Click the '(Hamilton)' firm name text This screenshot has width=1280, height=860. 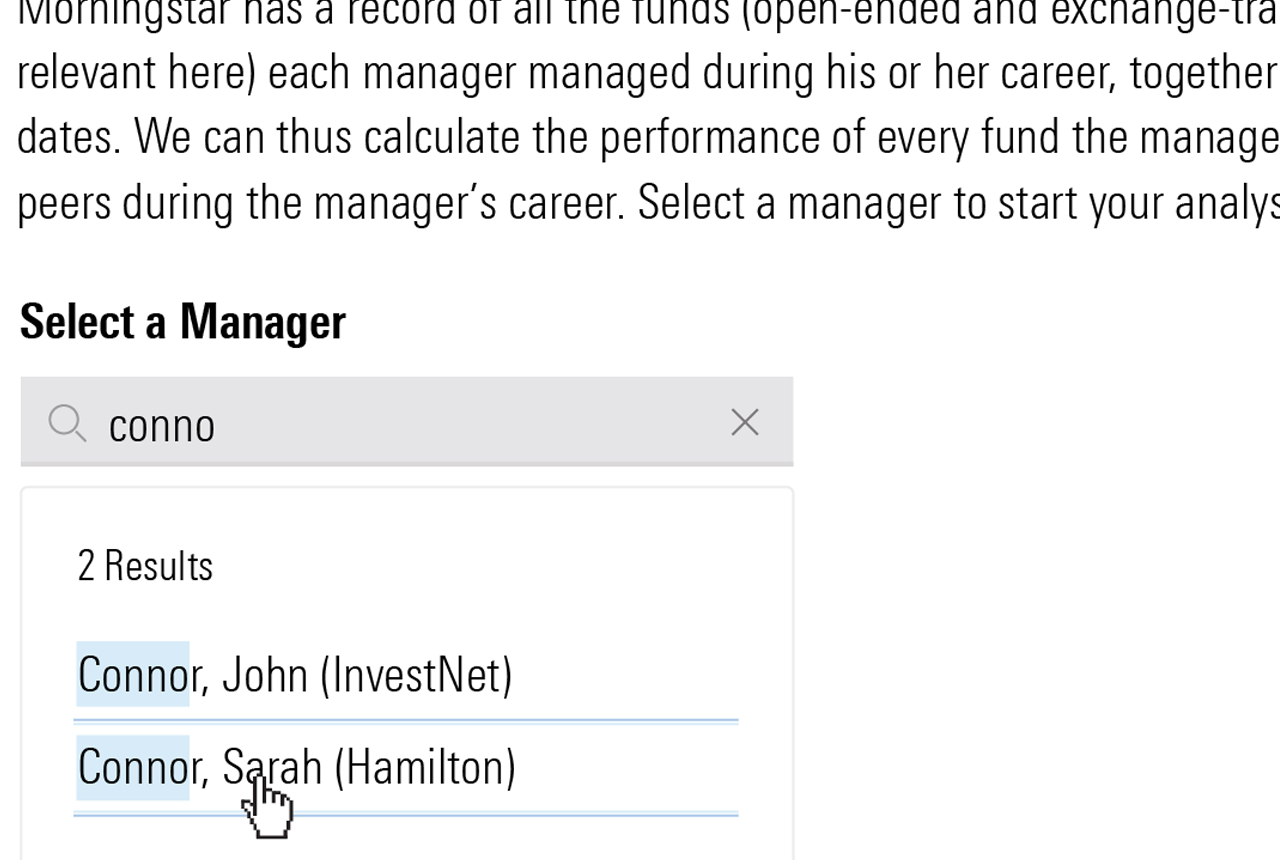(x=425, y=768)
